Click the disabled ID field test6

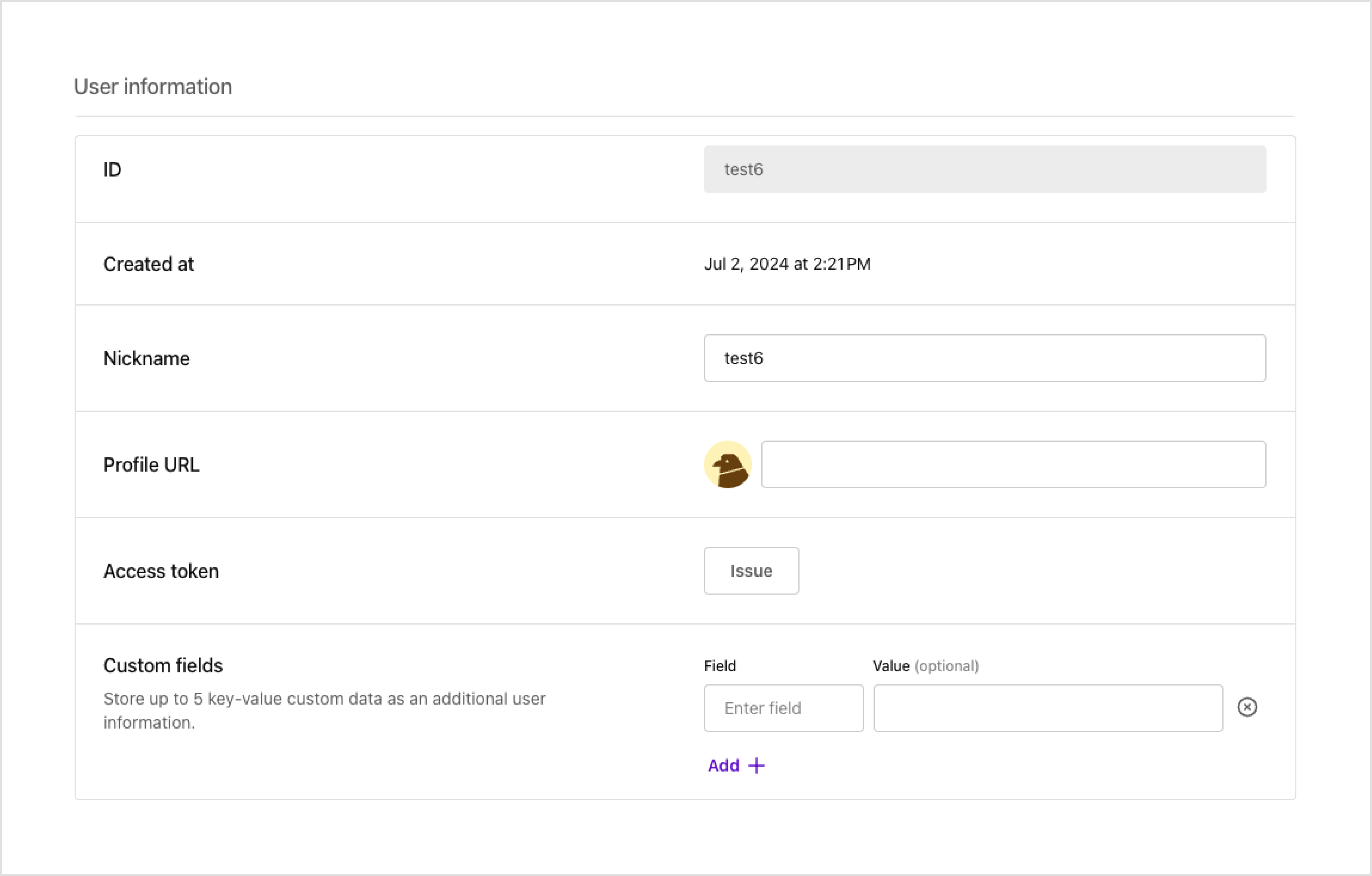(985, 169)
